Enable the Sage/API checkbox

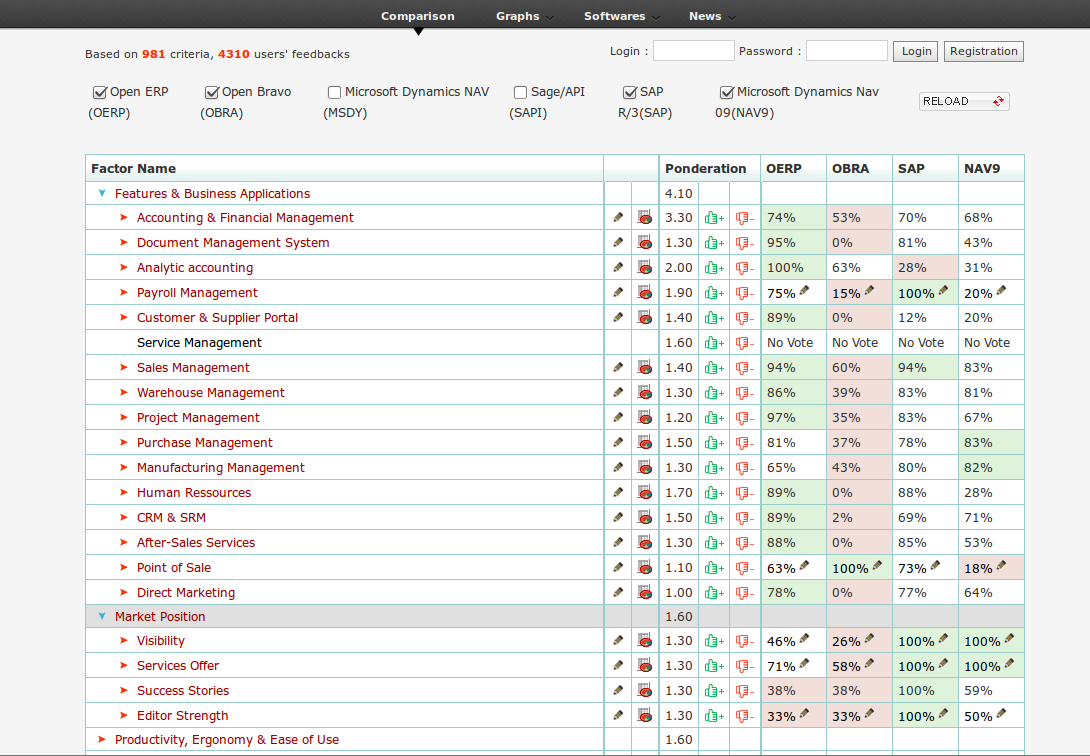click(x=520, y=93)
